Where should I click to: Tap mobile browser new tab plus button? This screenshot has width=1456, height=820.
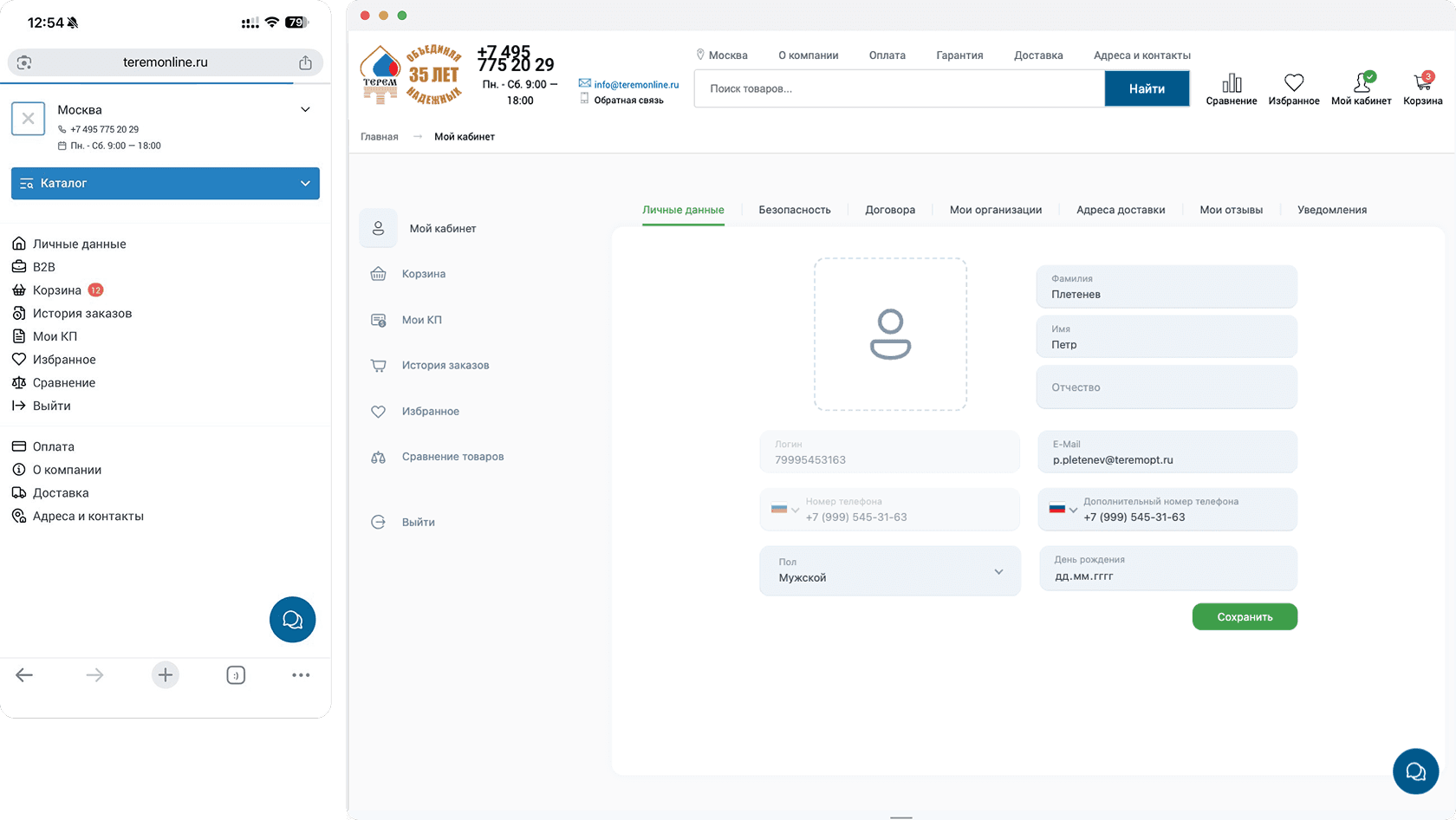(x=166, y=674)
